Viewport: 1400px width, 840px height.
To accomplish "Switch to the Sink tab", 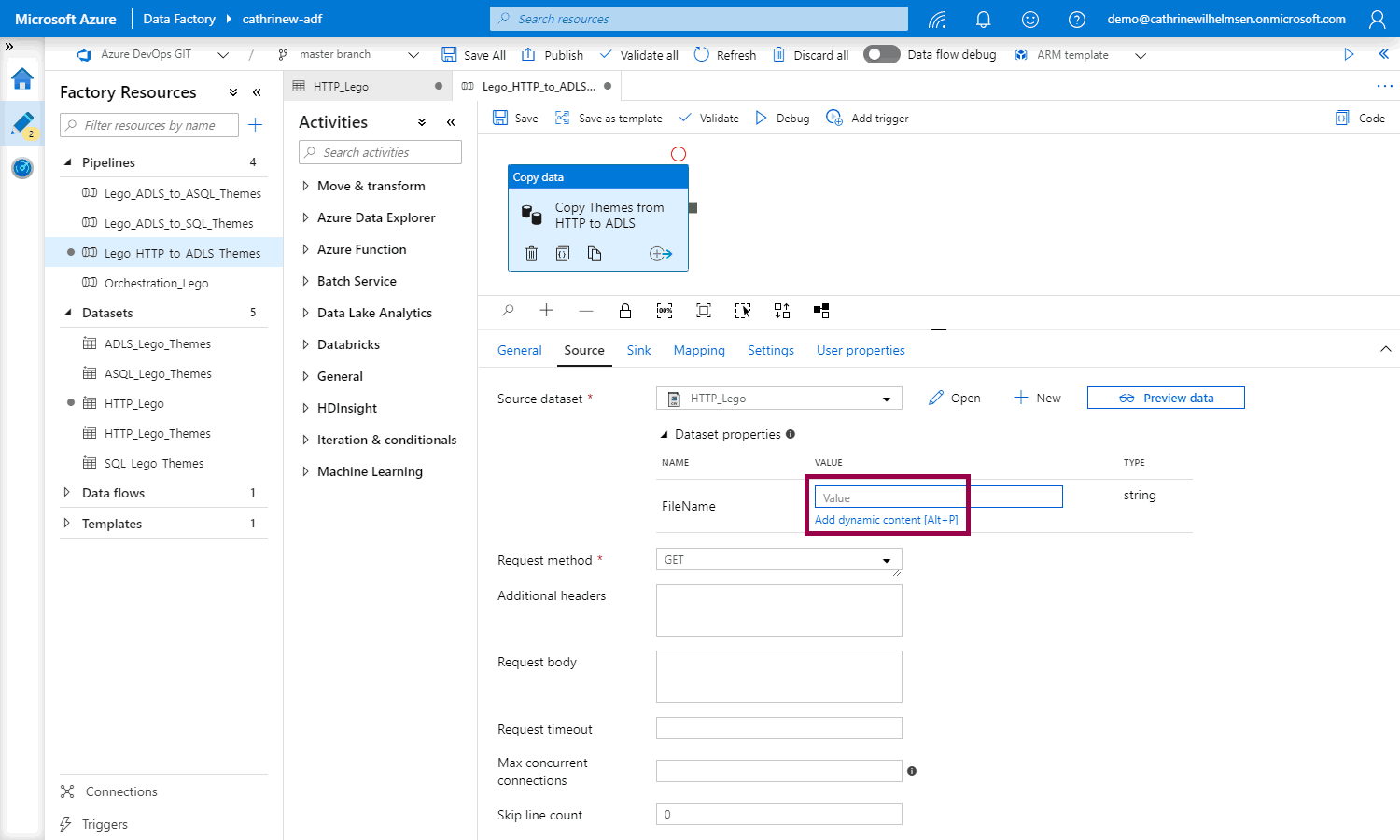I will click(x=638, y=350).
